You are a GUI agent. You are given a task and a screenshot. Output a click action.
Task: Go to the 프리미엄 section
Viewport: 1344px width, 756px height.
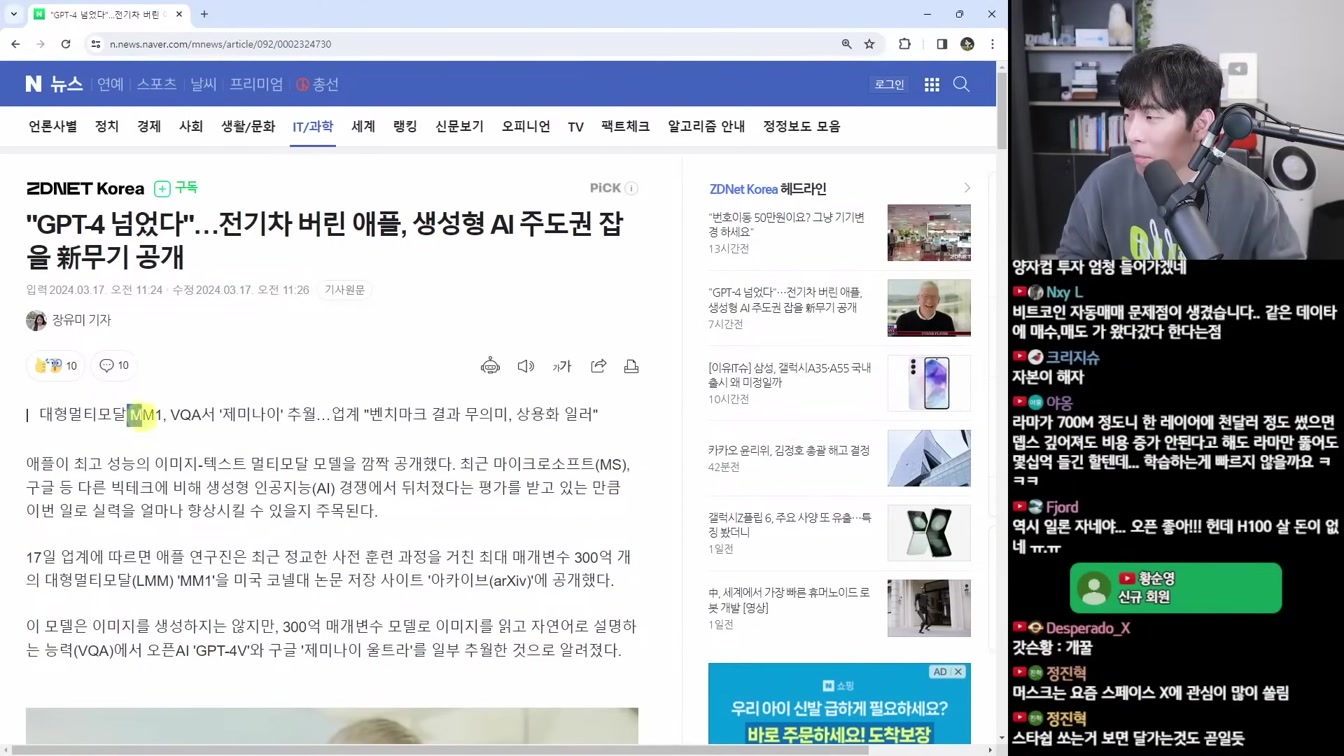pyautogui.click(x=256, y=85)
